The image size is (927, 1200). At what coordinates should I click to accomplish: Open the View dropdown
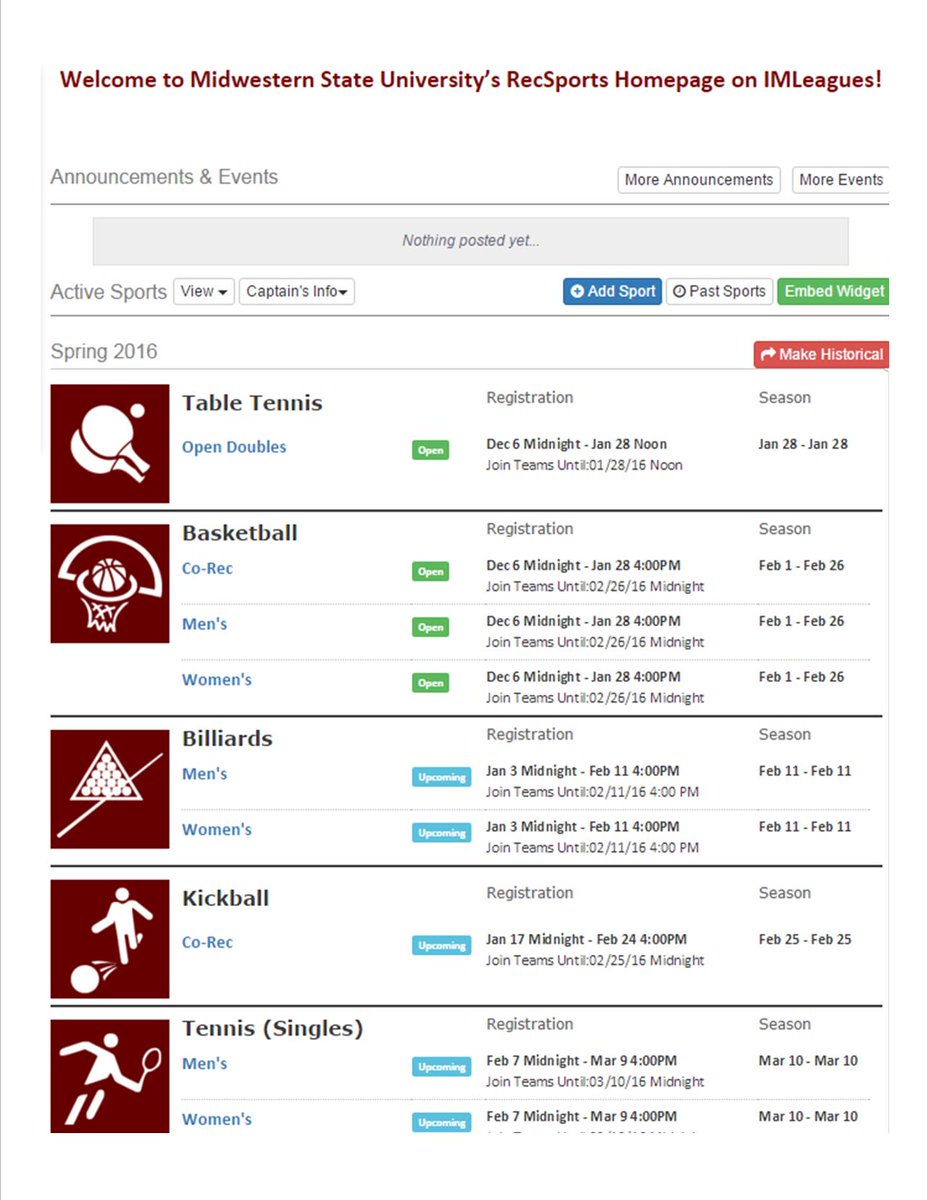point(204,292)
